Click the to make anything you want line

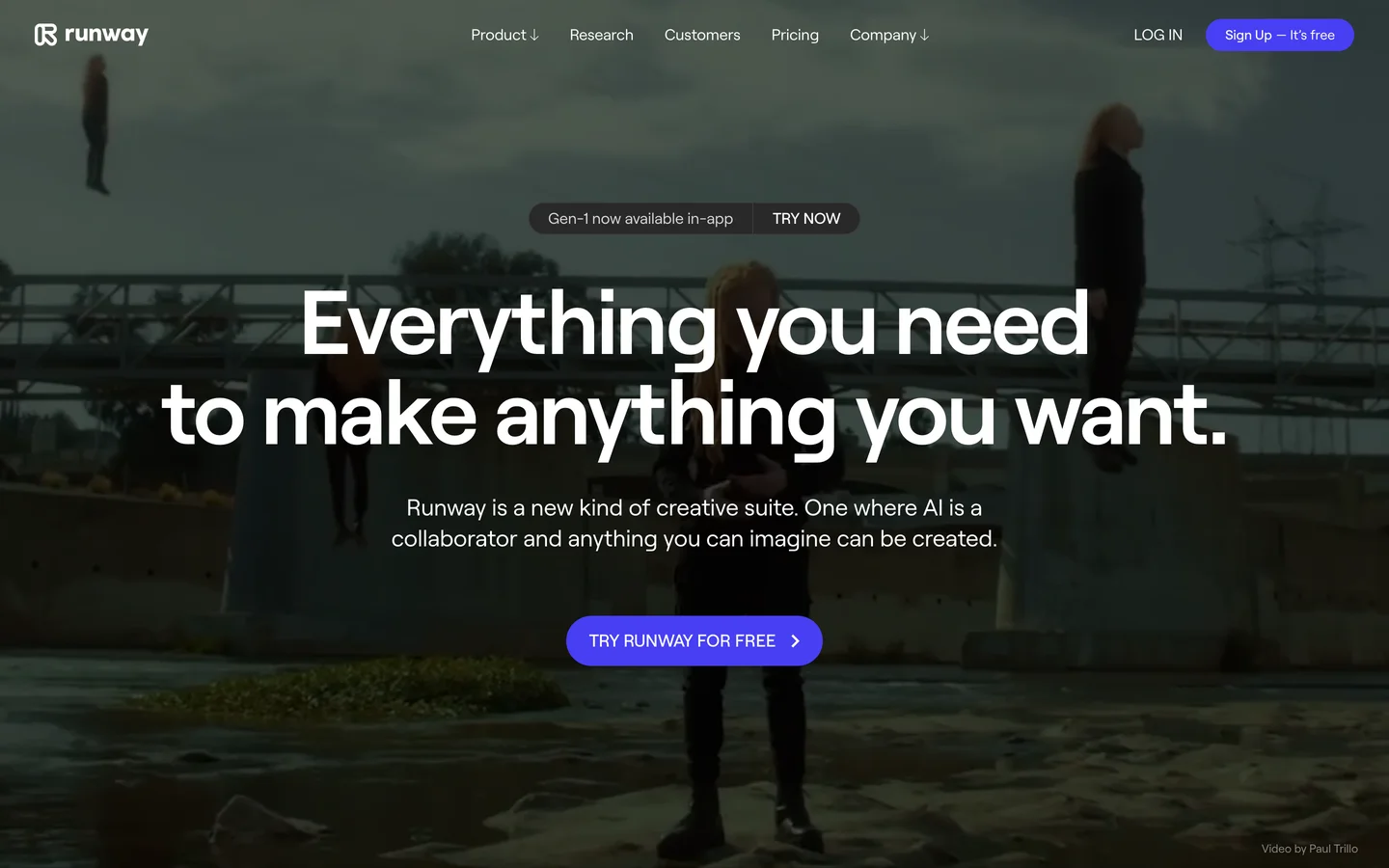click(x=694, y=416)
